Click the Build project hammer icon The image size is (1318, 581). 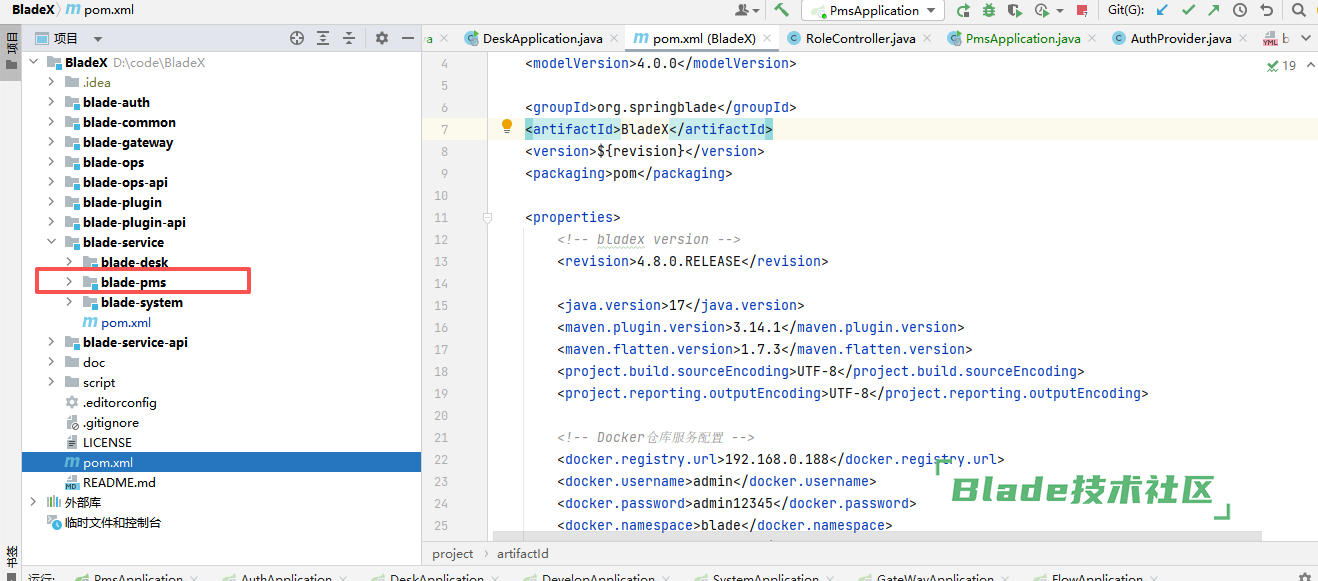pyautogui.click(x=781, y=10)
